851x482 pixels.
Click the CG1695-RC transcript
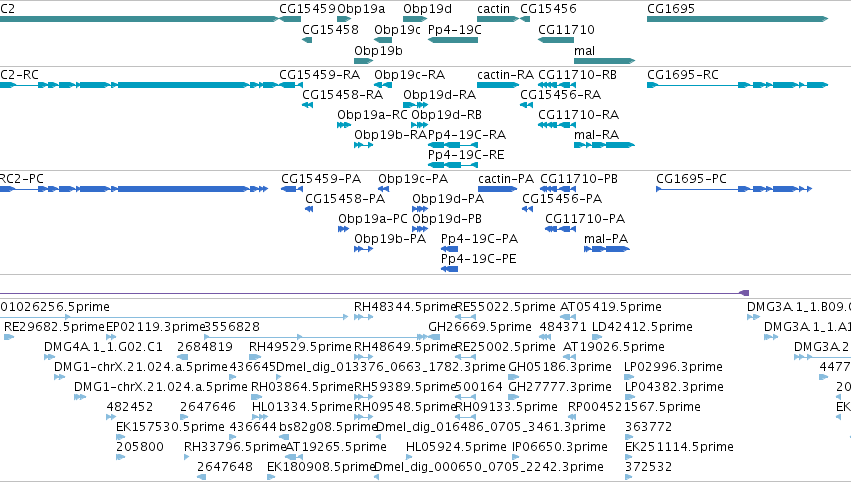[x=737, y=85]
